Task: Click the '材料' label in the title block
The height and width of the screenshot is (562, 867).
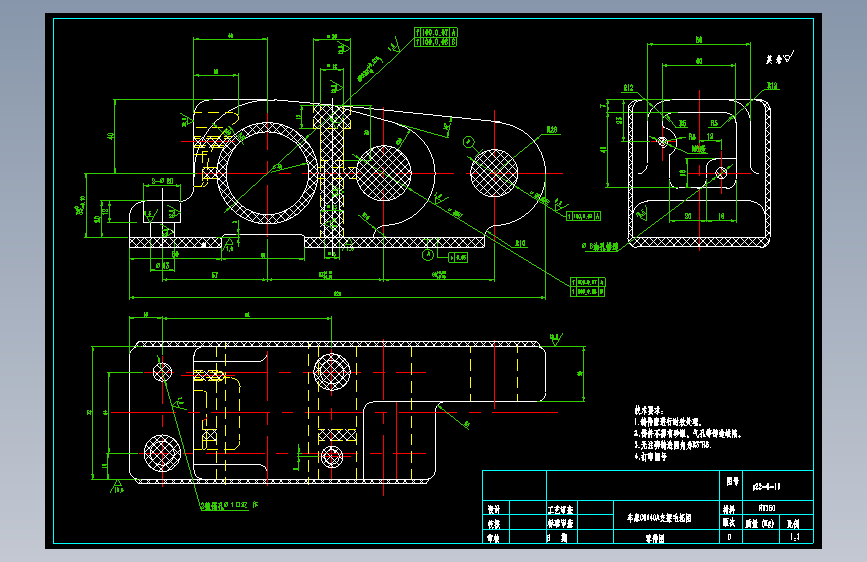Action: (x=729, y=509)
